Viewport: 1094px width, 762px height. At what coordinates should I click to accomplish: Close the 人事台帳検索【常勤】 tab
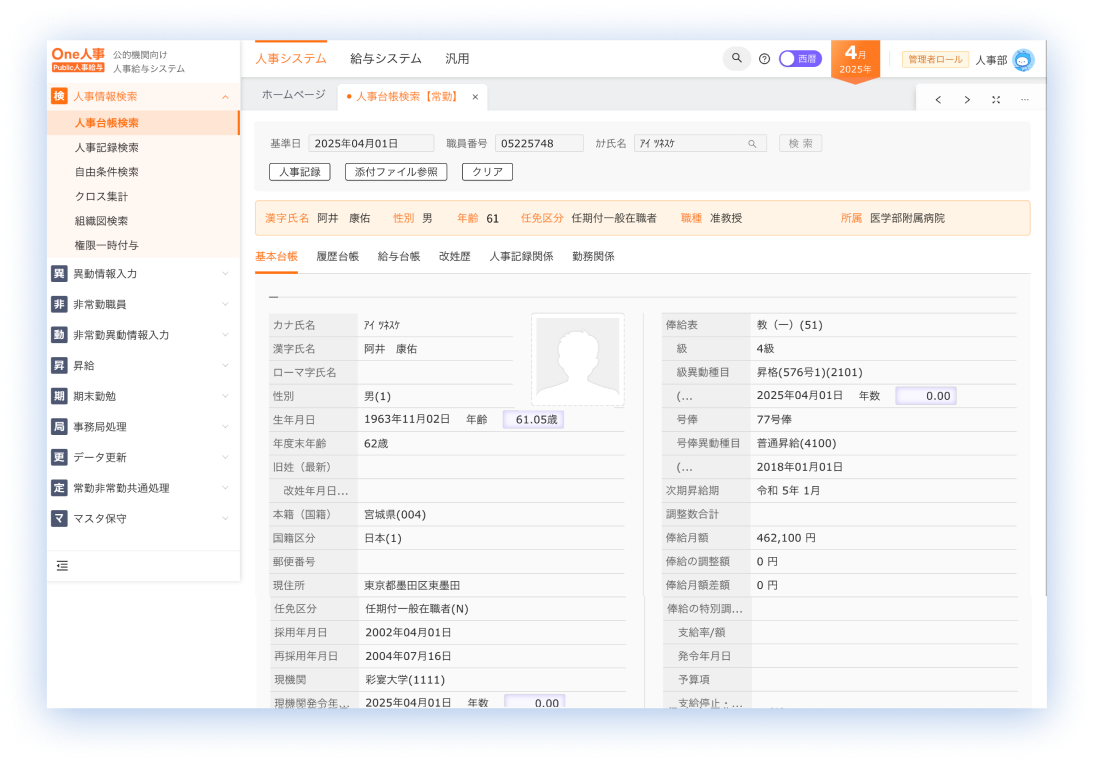(475, 97)
